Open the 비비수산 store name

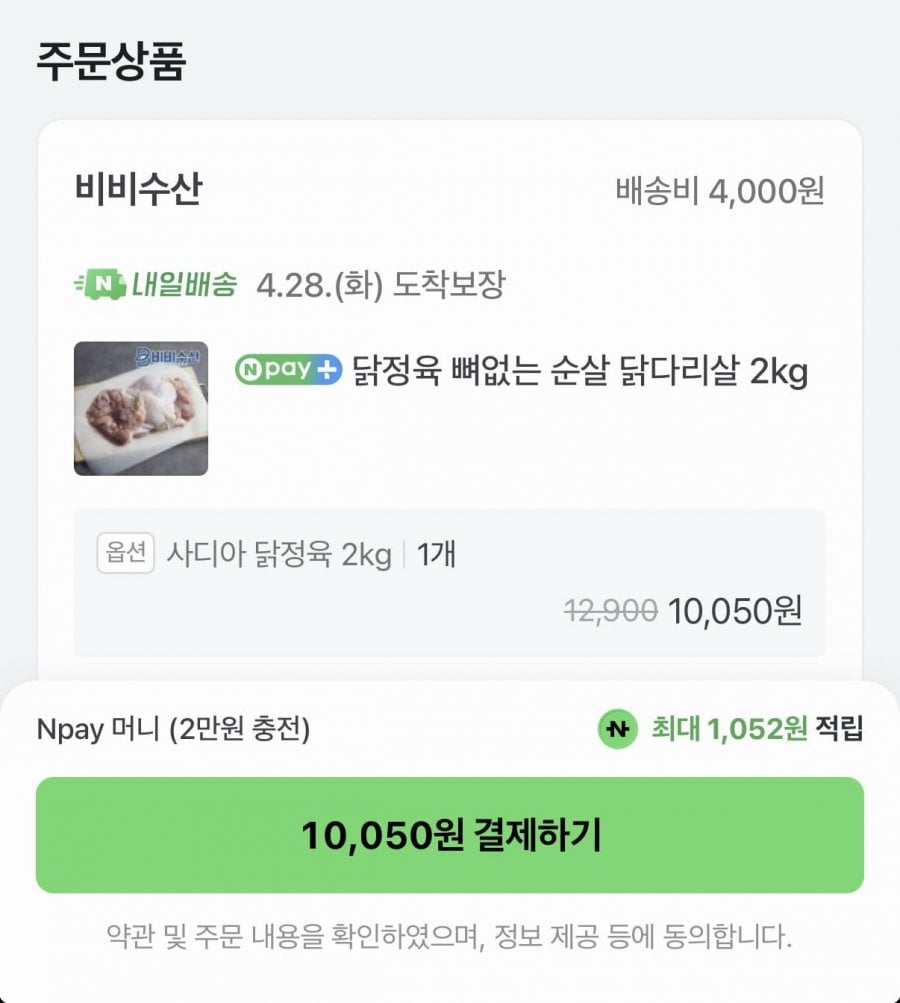tap(138, 190)
